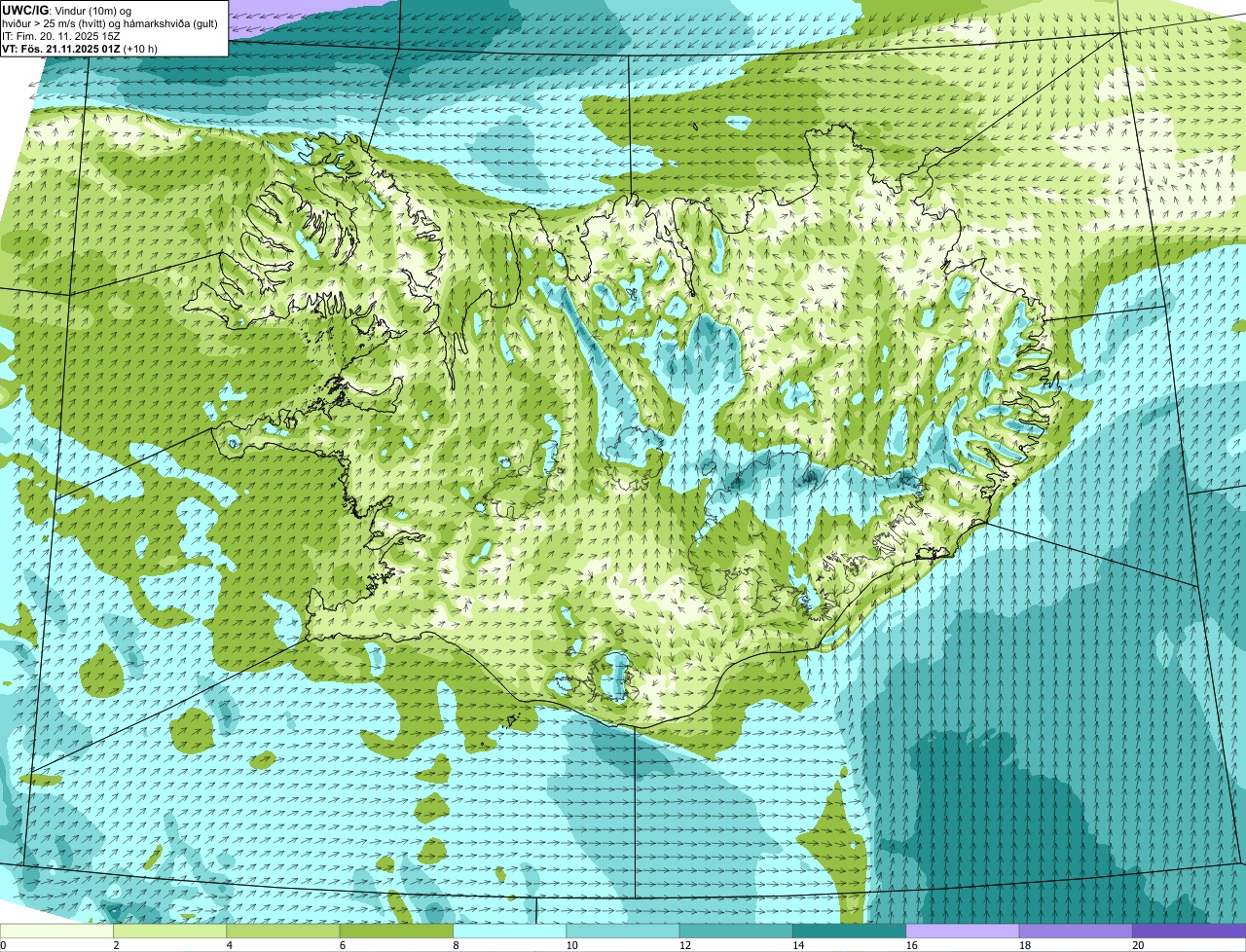Click the legend tick label "14"
Image resolution: width=1246 pixels, height=952 pixels.
coord(797,945)
